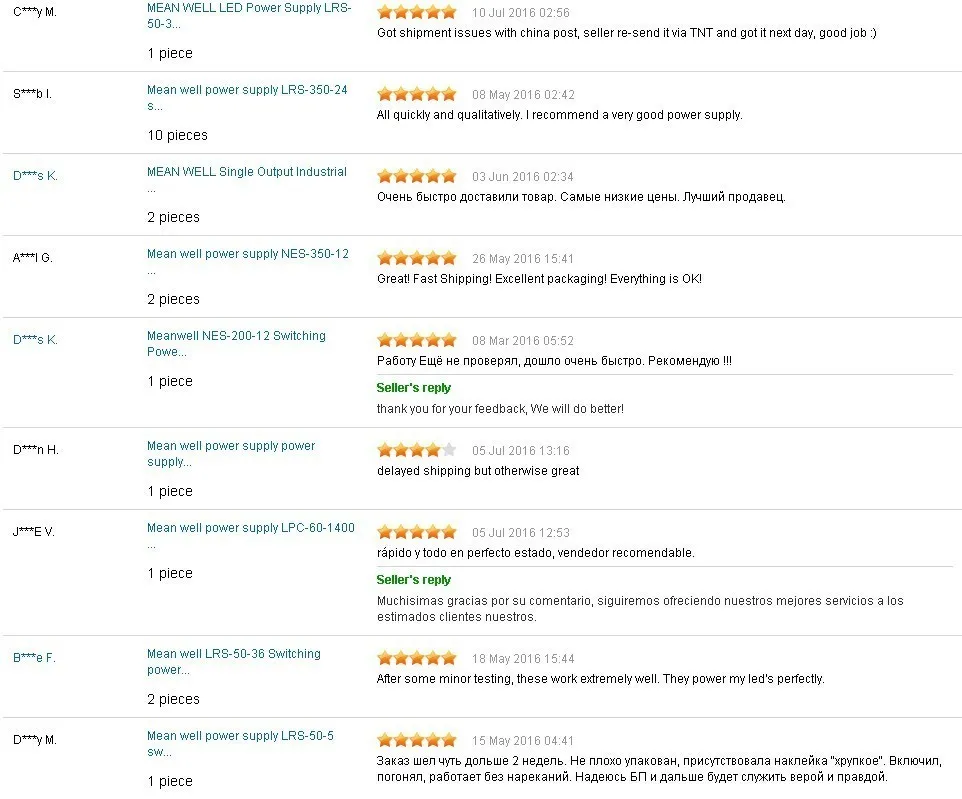Open the Mean well power supply LRS-350-24 product
962x799 pixels.
pos(247,90)
